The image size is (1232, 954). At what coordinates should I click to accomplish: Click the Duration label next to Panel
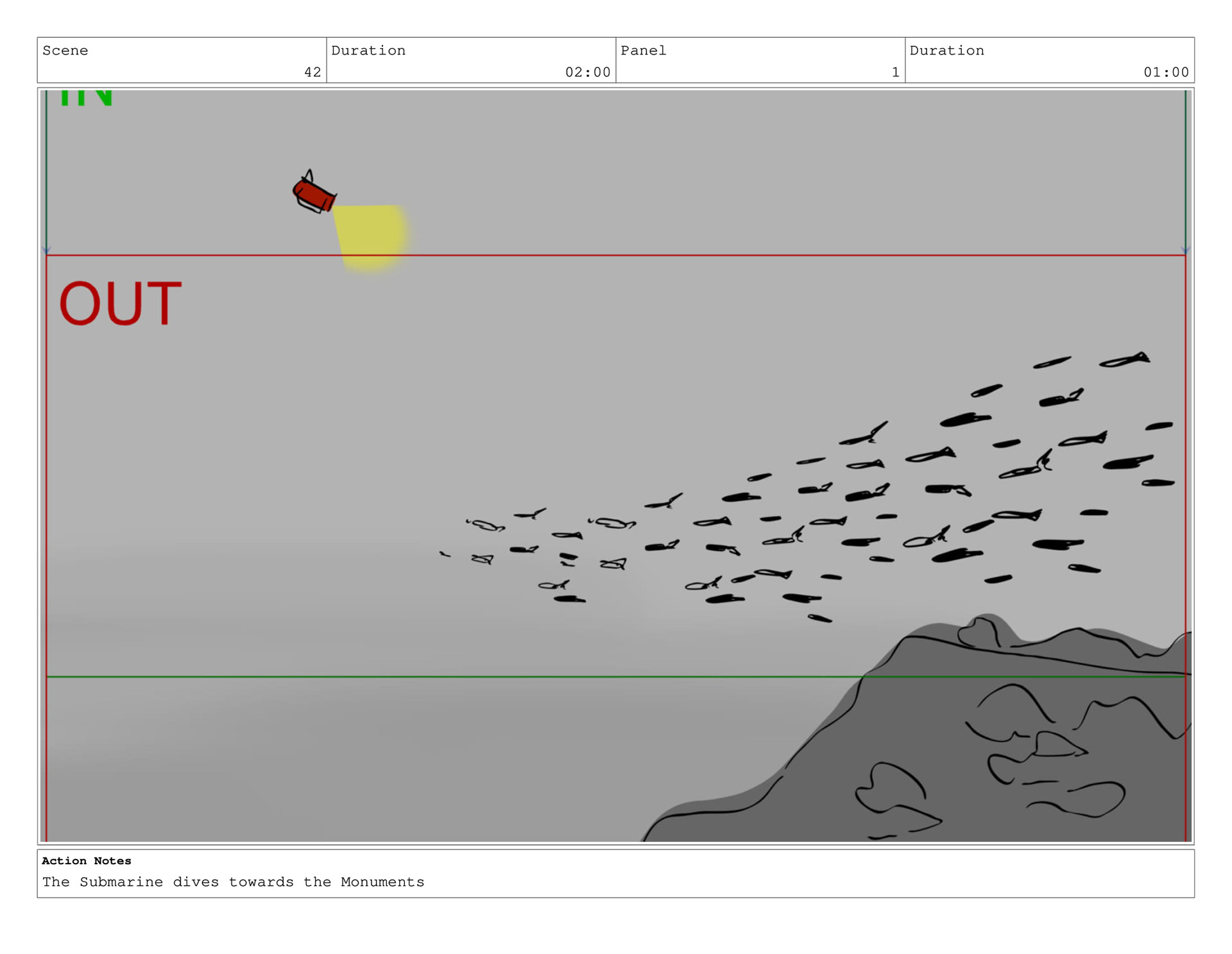(x=946, y=51)
